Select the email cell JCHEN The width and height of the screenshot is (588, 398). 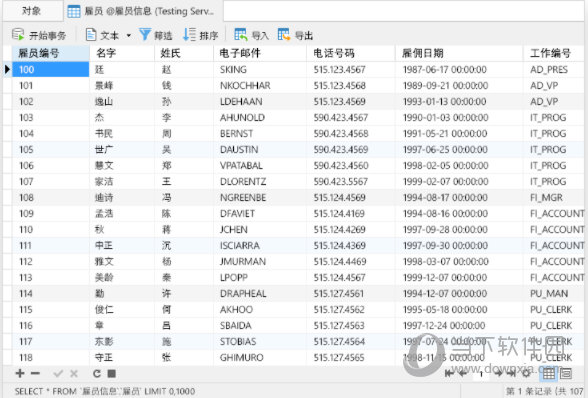point(260,230)
